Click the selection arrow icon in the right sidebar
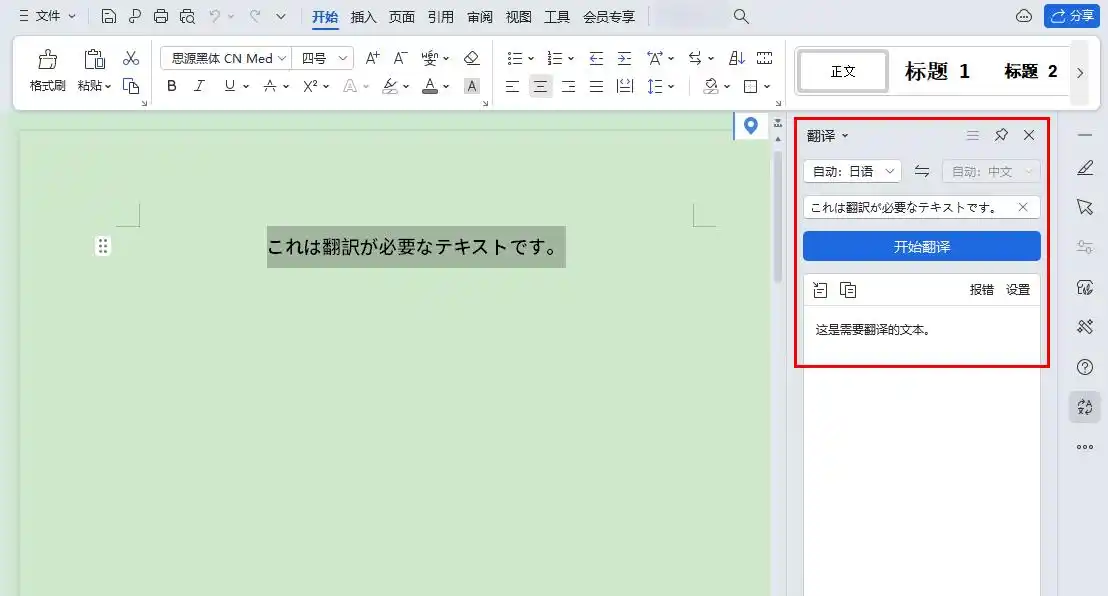This screenshot has height=596, width=1108. click(x=1085, y=206)
